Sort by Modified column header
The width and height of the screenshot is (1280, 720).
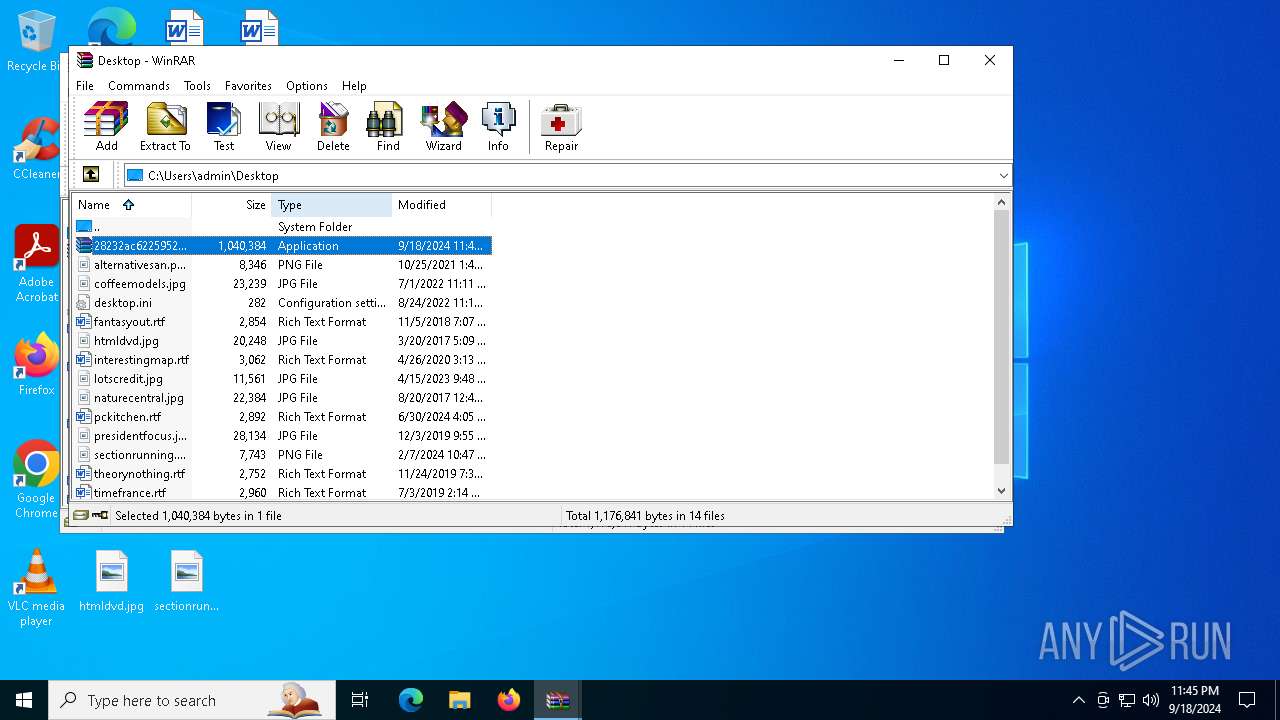(x=442, y=205)
